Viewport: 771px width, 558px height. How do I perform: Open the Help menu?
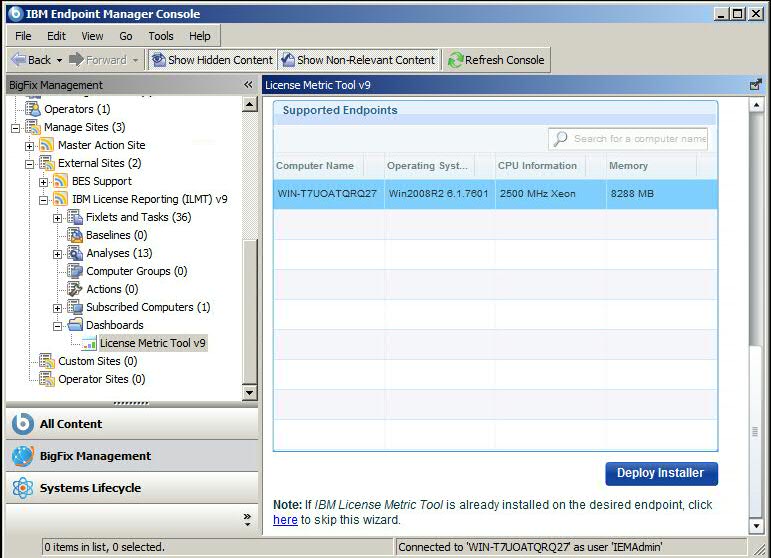coord(200,36)
